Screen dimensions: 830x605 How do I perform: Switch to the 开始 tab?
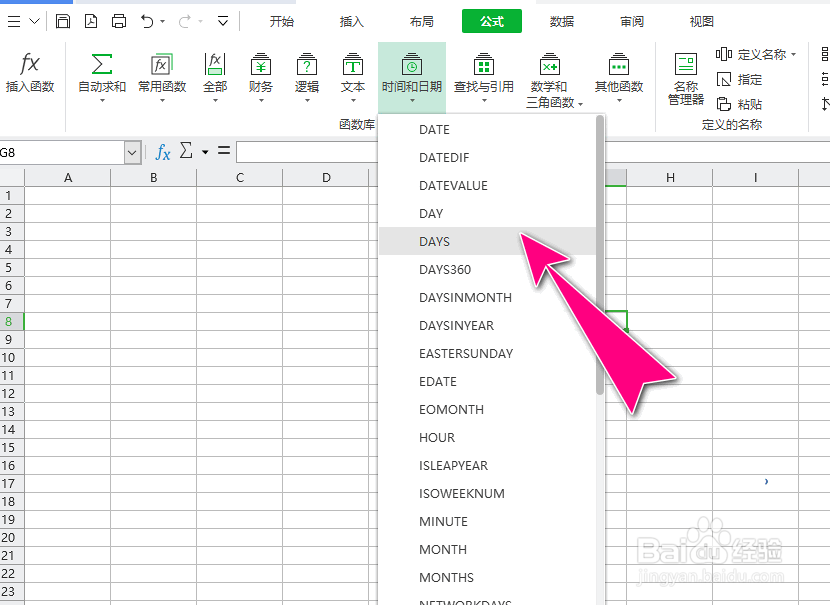281,21
